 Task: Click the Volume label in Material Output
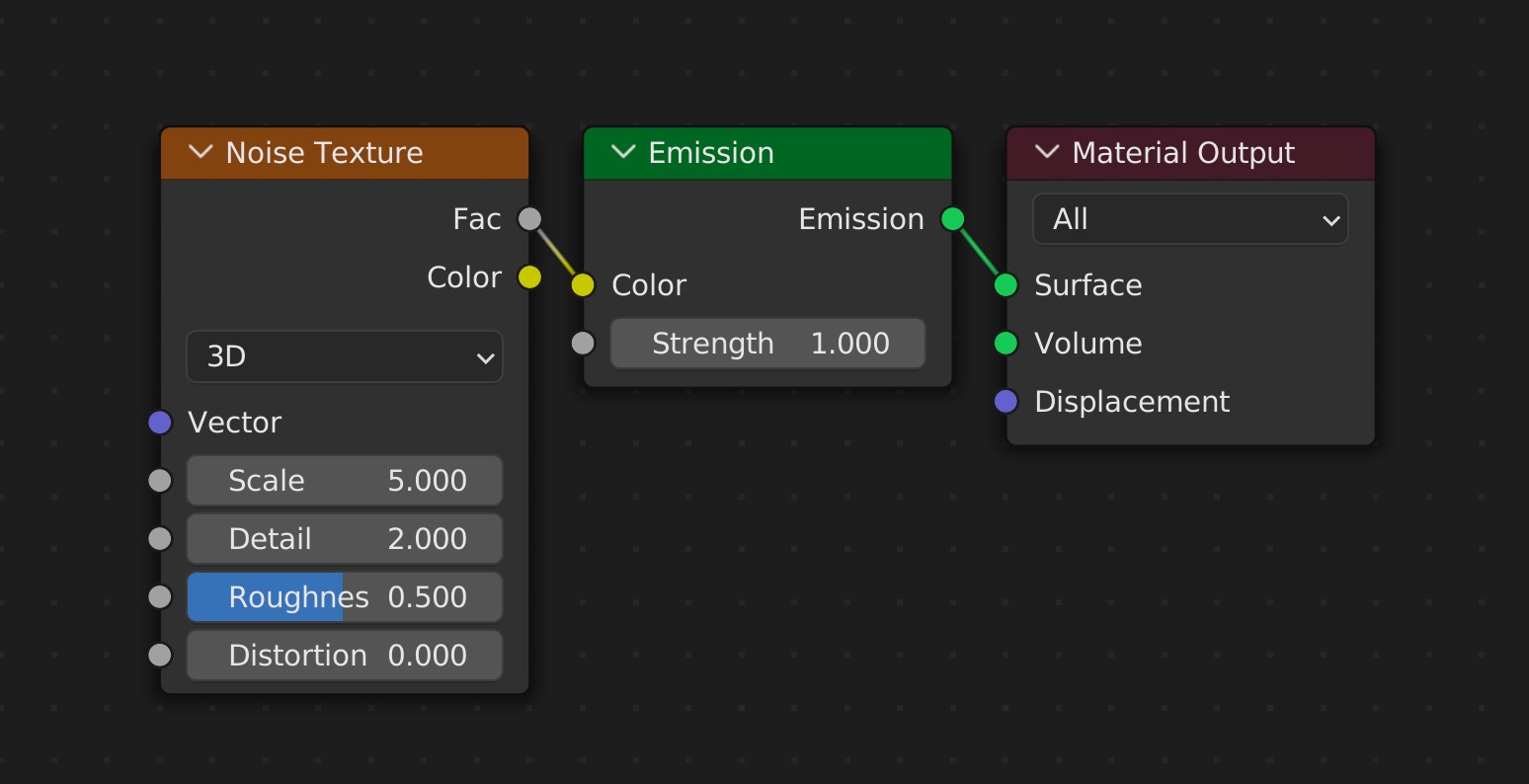tap(1087, 344)
